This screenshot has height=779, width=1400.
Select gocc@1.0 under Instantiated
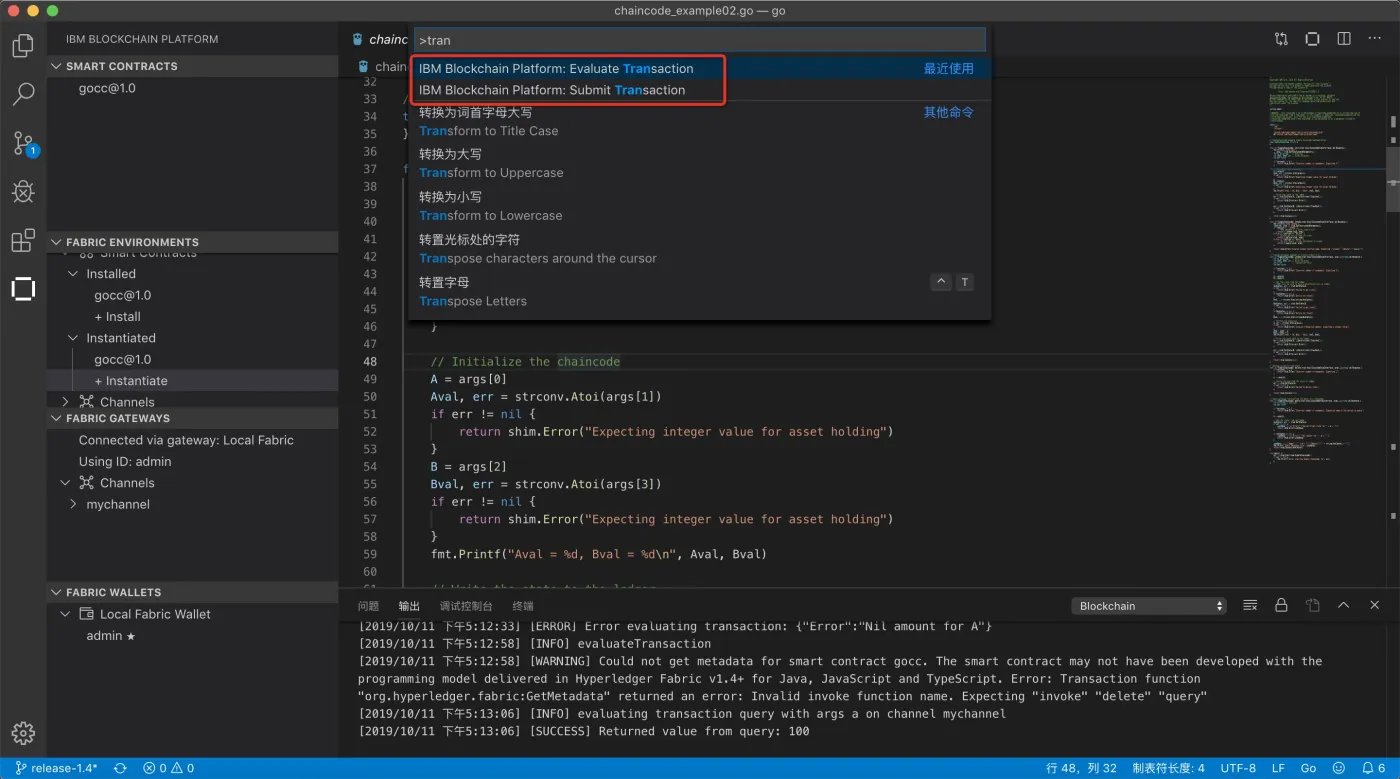coord(123,359)
